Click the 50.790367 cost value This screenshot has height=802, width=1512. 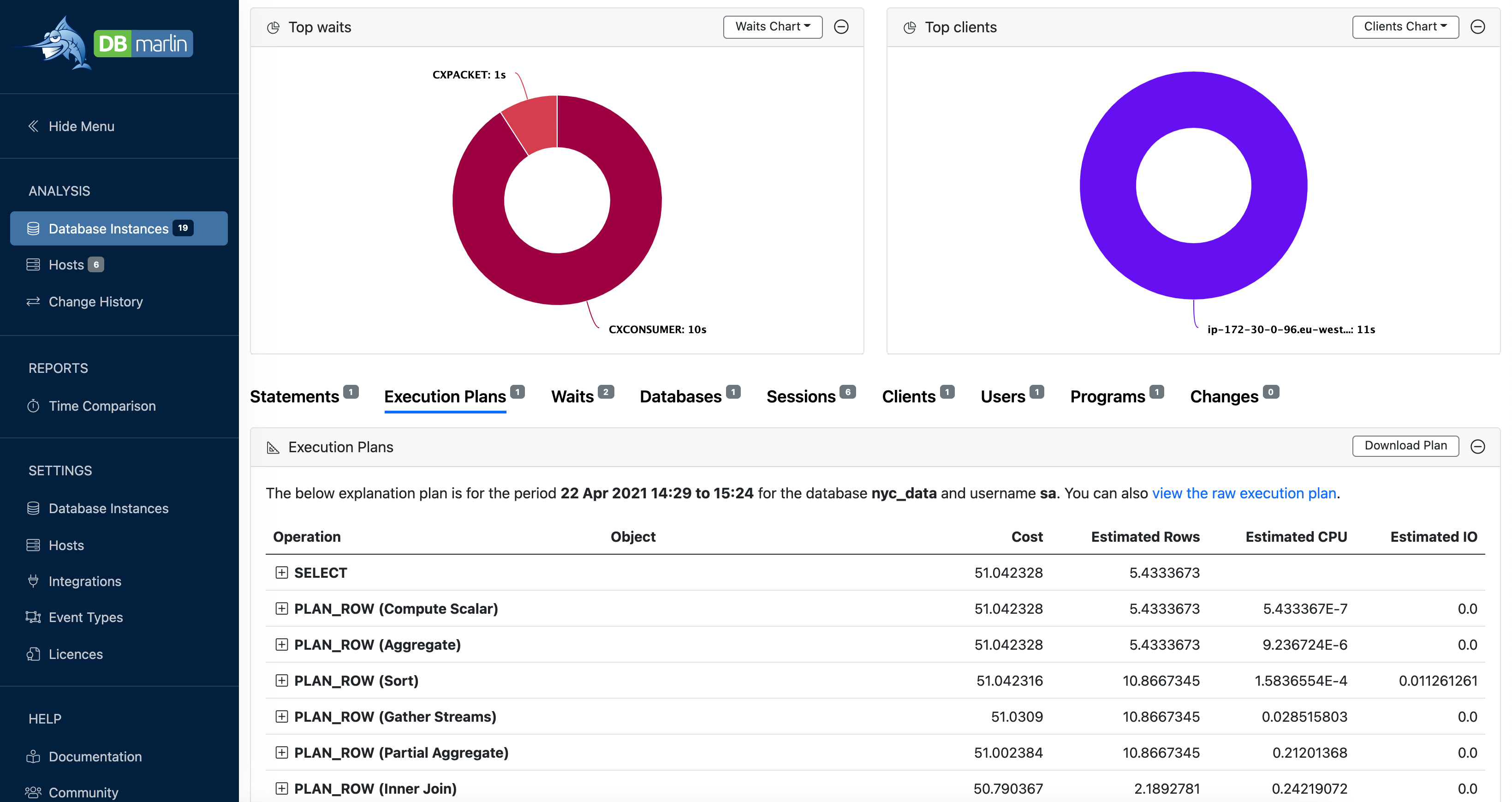[1008, 789]
